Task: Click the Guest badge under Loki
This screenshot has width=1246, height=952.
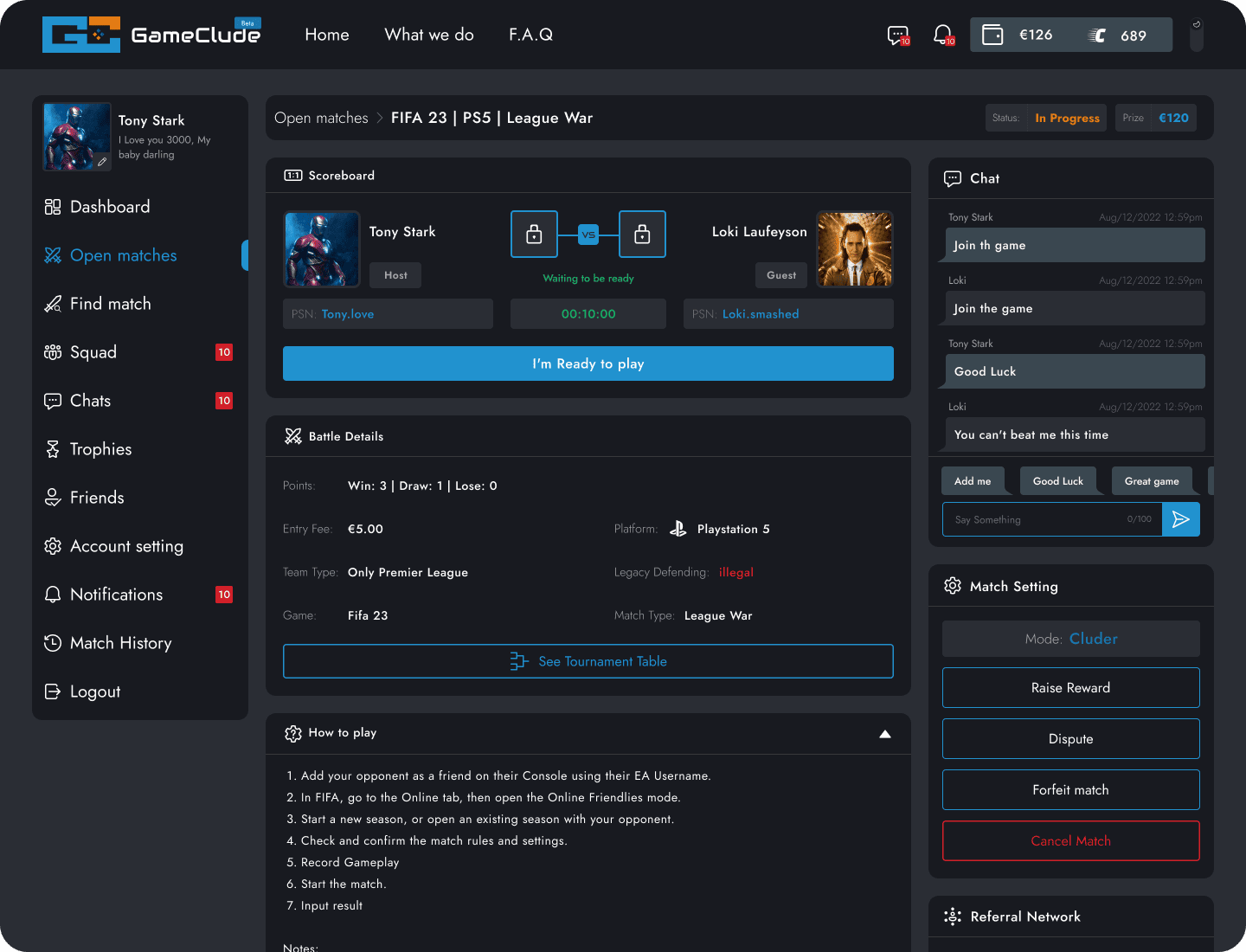Action: point(781,275)
